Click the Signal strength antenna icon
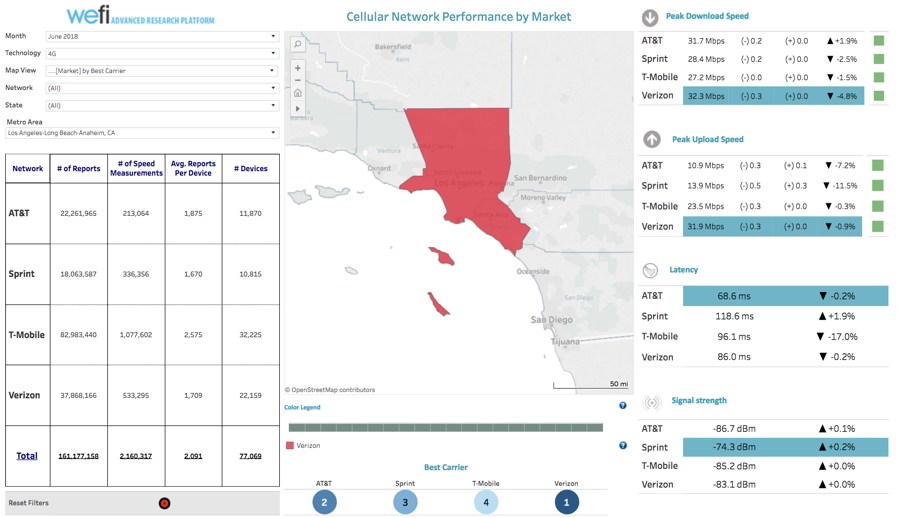897x518 pixels. click(x=652, y=402)
